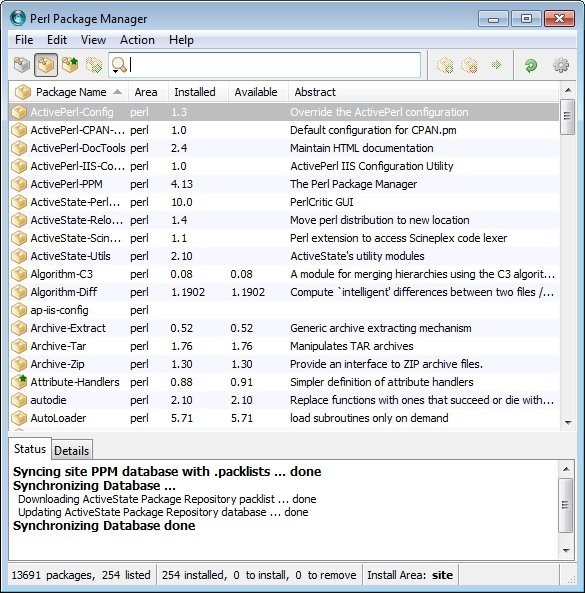The image size is (585, 593).
Task: Open the View menu
Action: (93, 40)
